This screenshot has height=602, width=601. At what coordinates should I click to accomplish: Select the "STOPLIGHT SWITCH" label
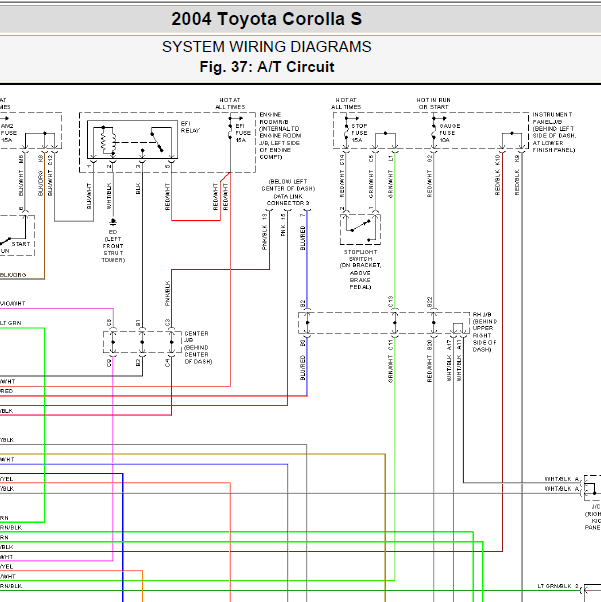(360, 255)
